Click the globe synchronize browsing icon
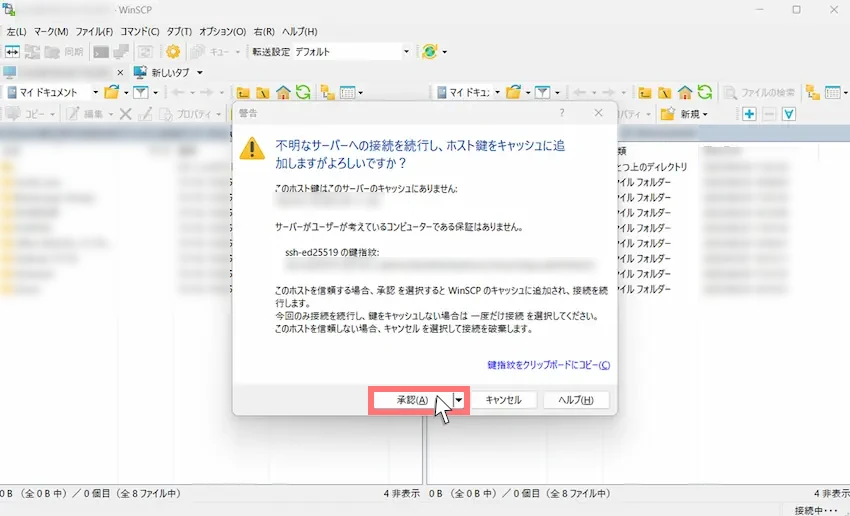The height and width of the screenshot is (516, 850). 430,52
